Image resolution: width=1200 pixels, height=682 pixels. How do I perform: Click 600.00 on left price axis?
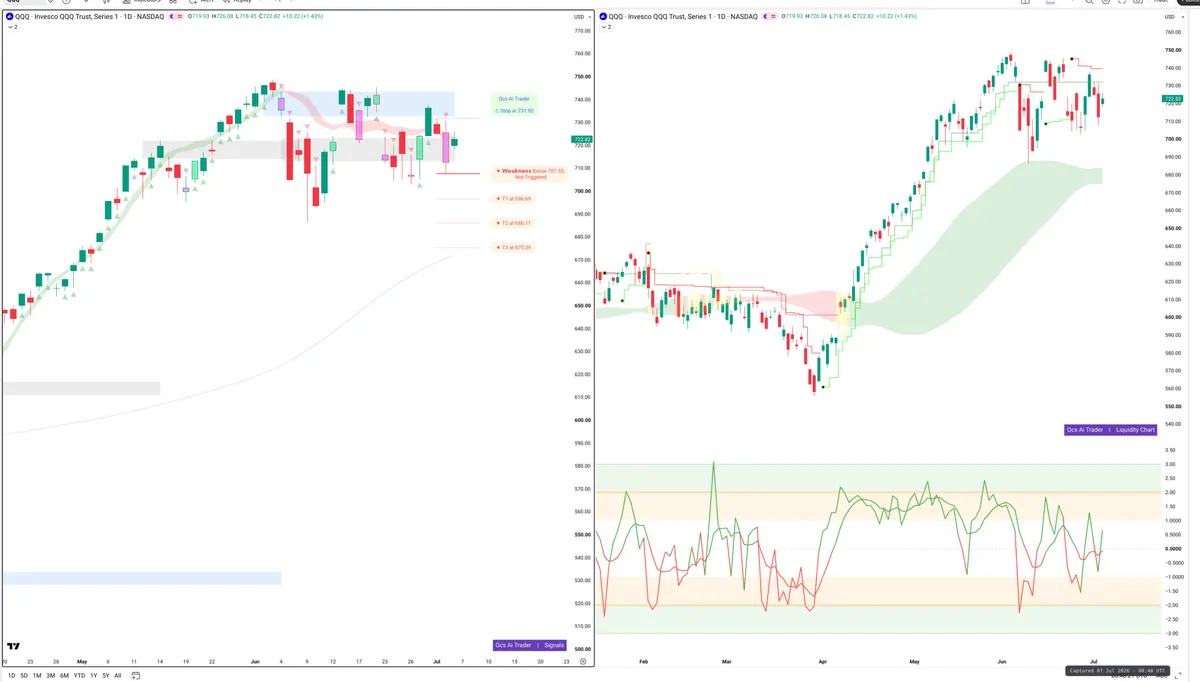(x=581, y=420)
